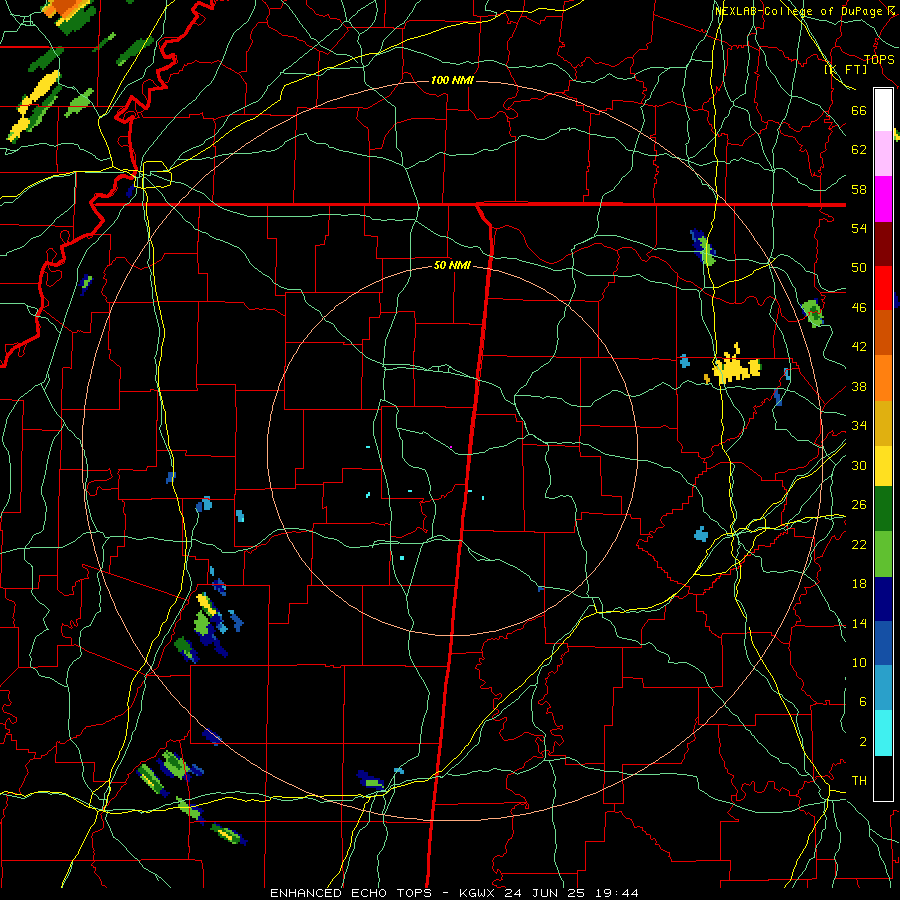Click legend value 46
Viewport: 900px width, 900px height.
click(859, 307)
